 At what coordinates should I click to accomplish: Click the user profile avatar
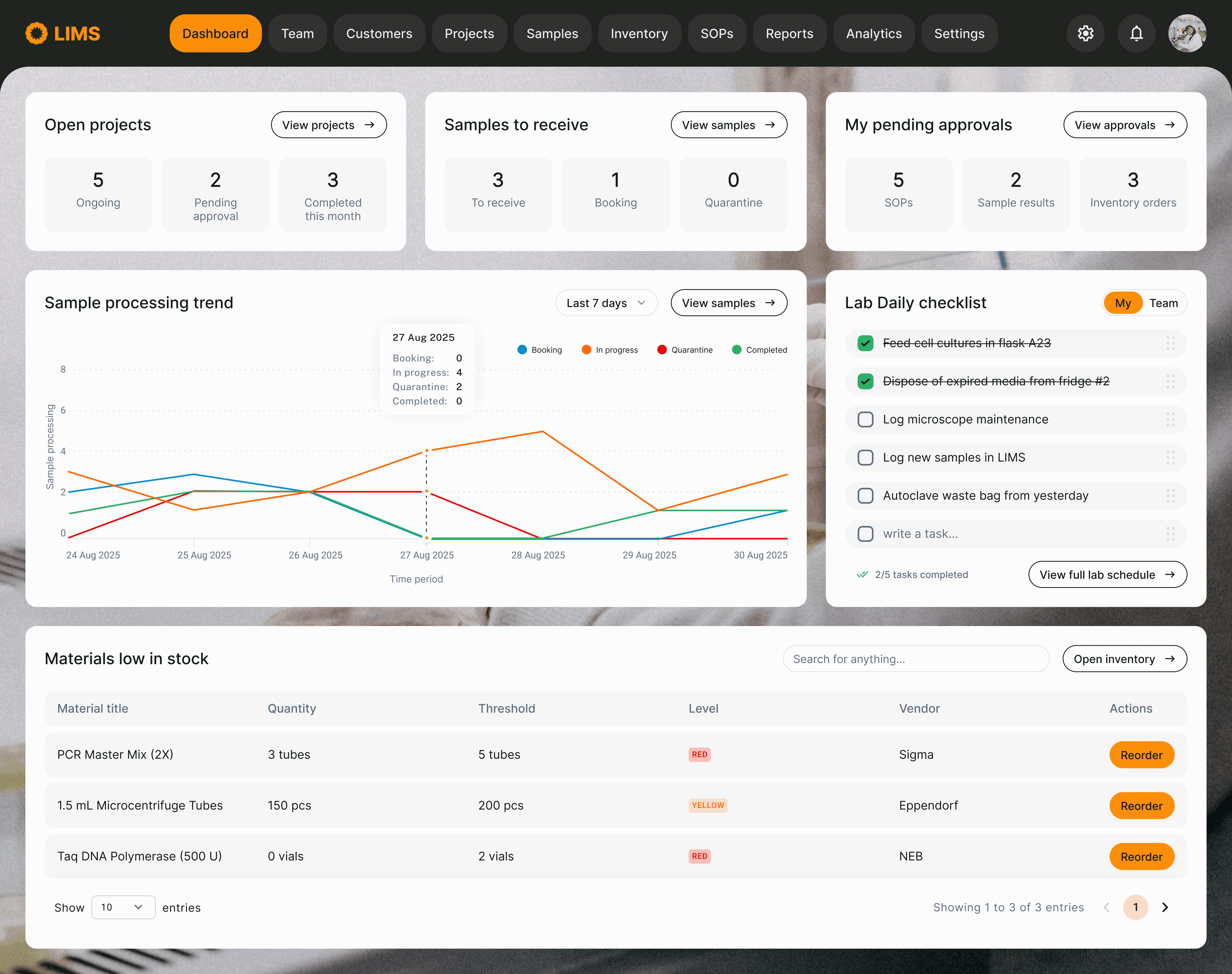tap(1187, 34)
